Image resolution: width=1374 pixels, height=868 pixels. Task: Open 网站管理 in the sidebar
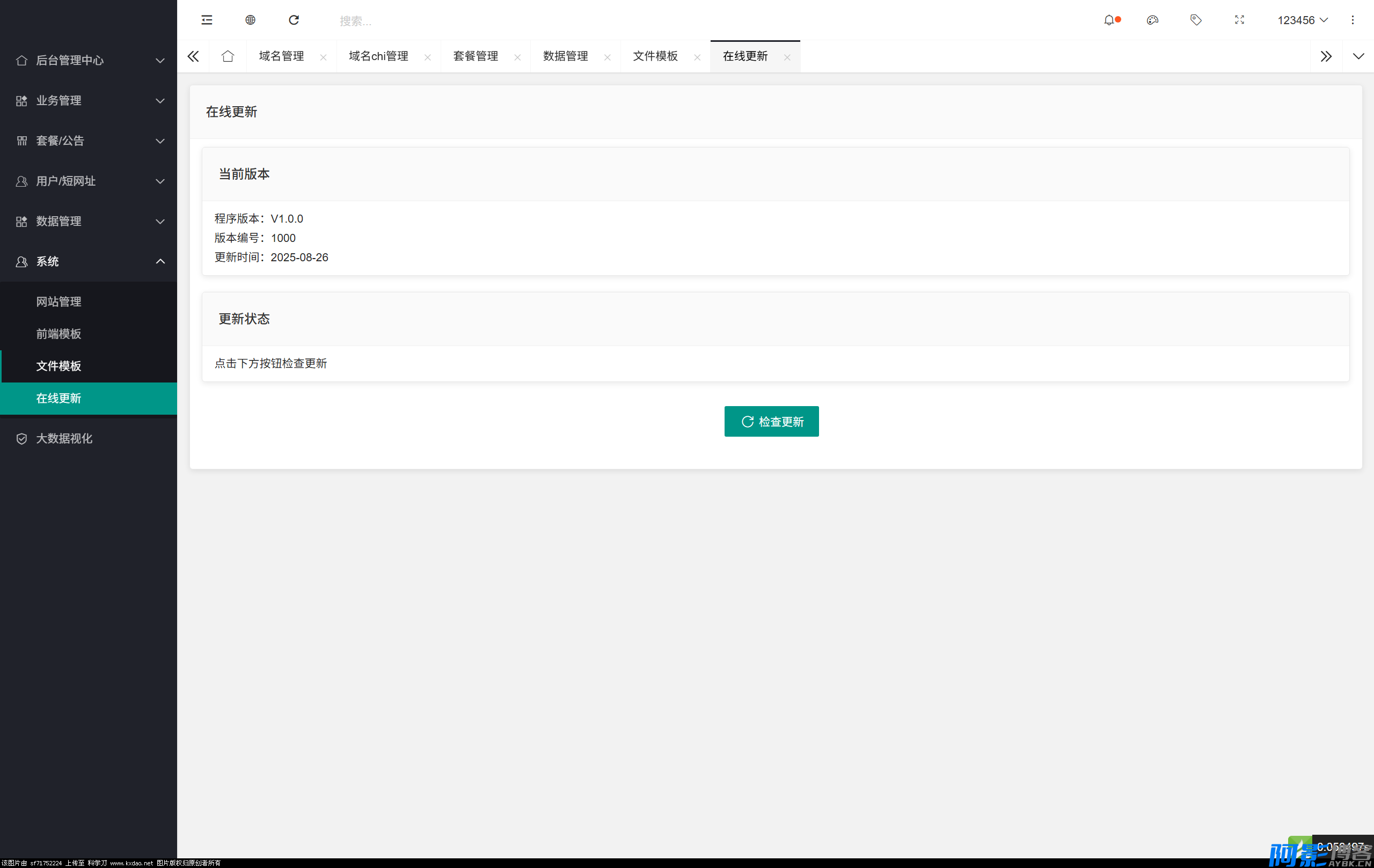pyautogui.click(x=59, y=301)
